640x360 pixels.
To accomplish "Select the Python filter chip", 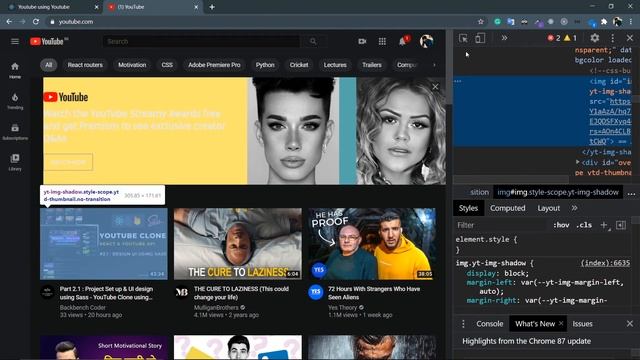I will tap(265, 65).
